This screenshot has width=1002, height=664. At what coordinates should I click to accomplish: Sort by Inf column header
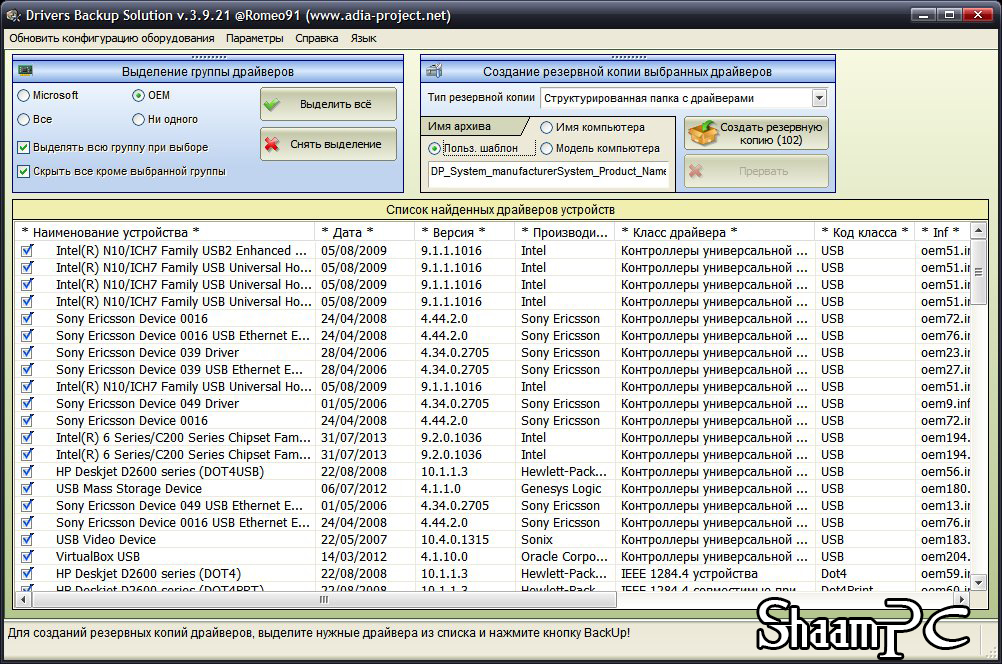[942, 233]
